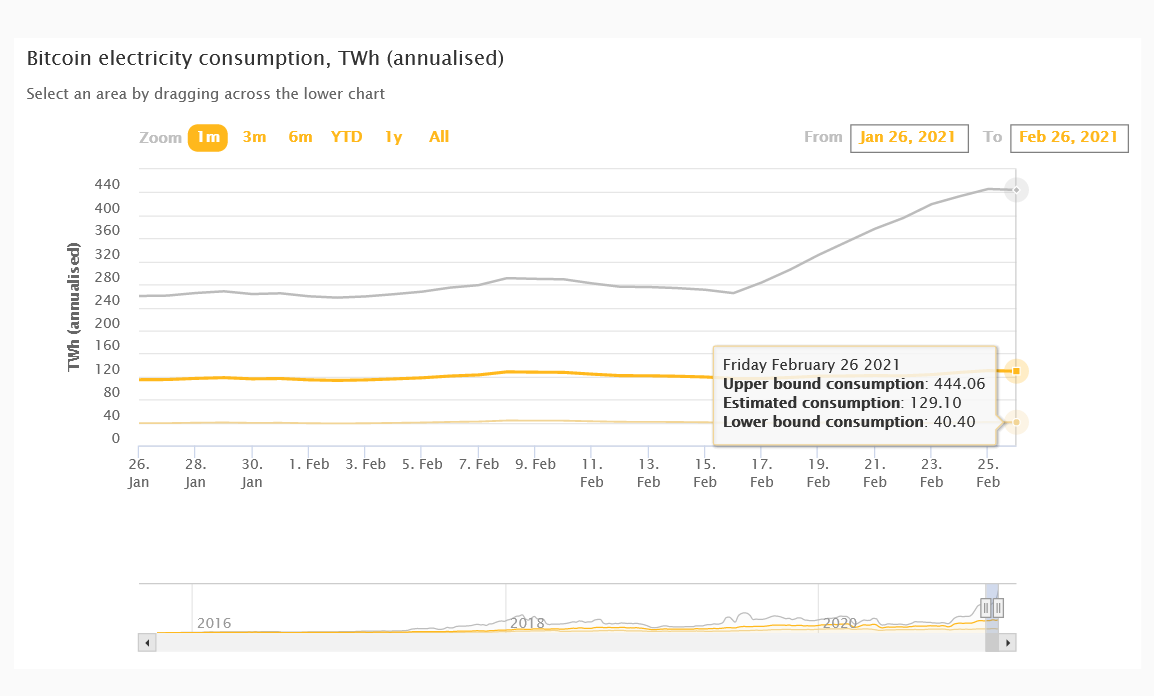Click the '80' y-axis label

[x=112, y=392]
